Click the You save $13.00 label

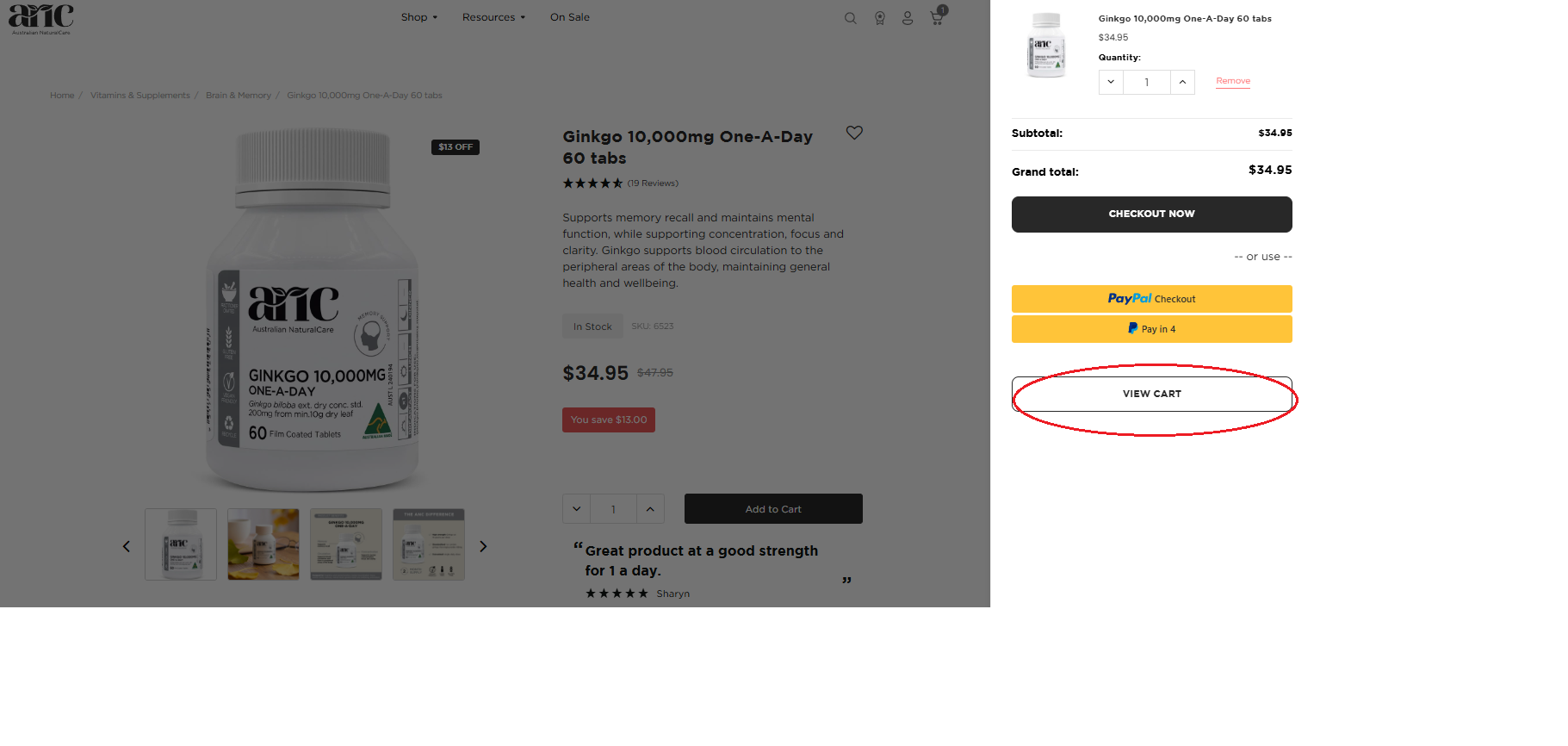click(609, 420)
